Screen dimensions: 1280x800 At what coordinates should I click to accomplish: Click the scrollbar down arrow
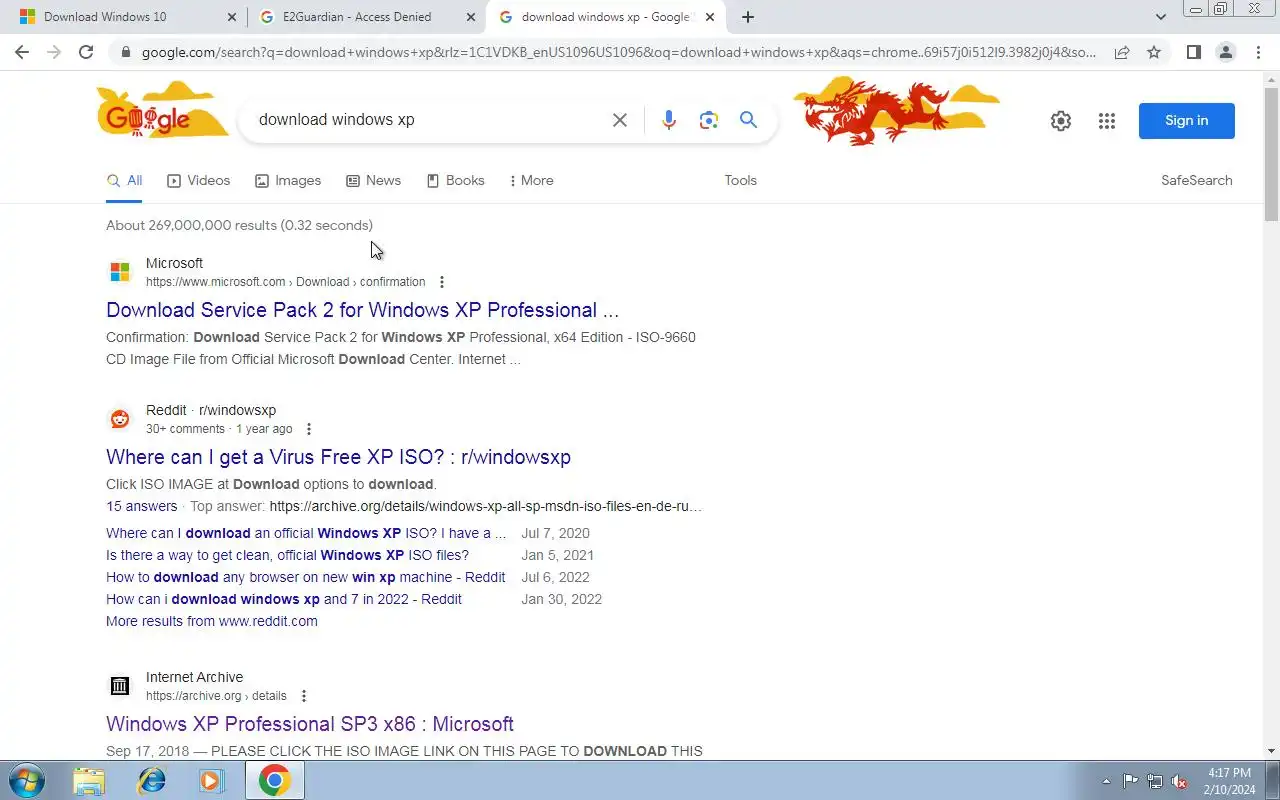[x=1272, y=751]
